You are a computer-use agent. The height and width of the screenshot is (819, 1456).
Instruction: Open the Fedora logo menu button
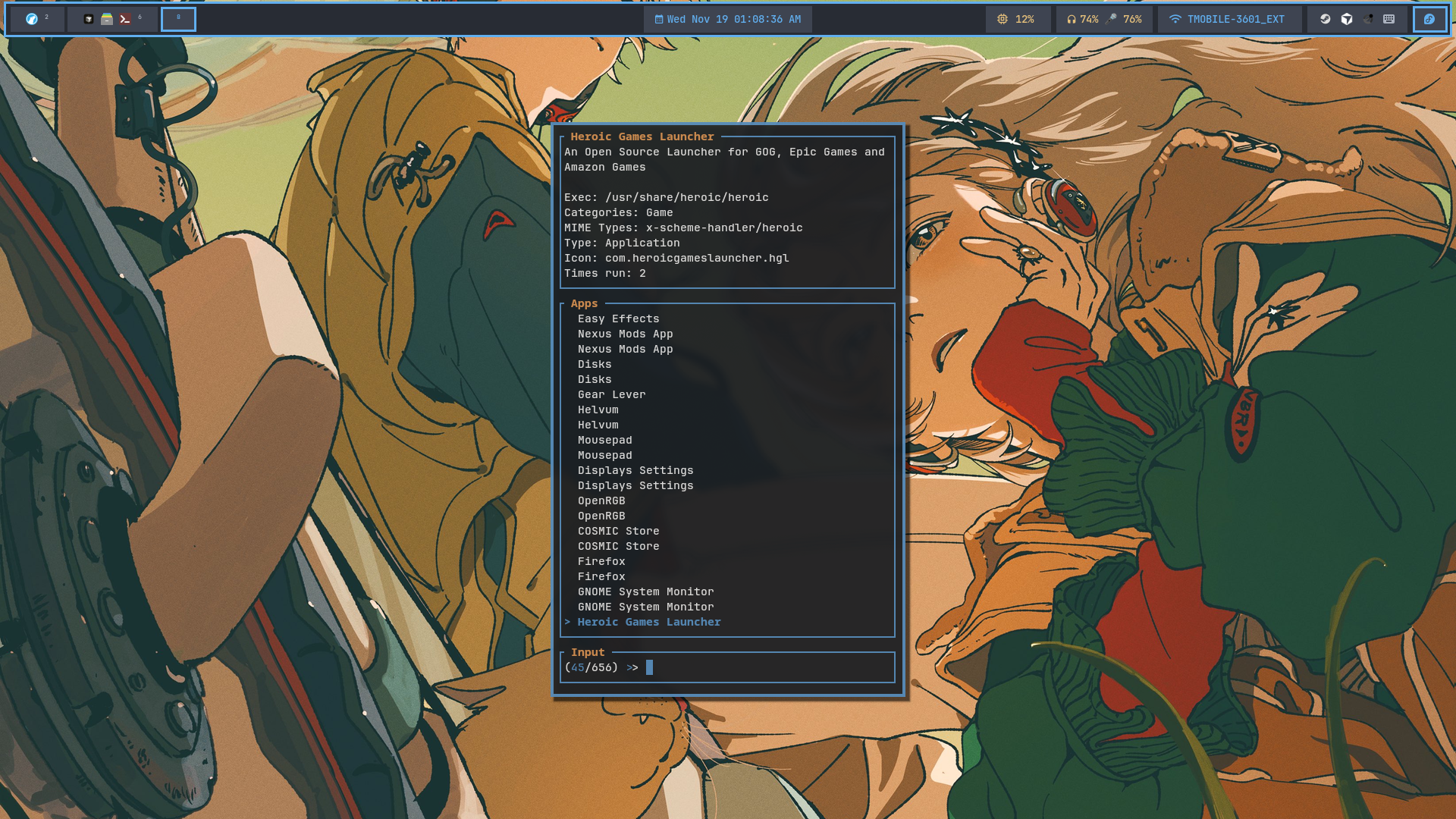[x=1429, y=19]
